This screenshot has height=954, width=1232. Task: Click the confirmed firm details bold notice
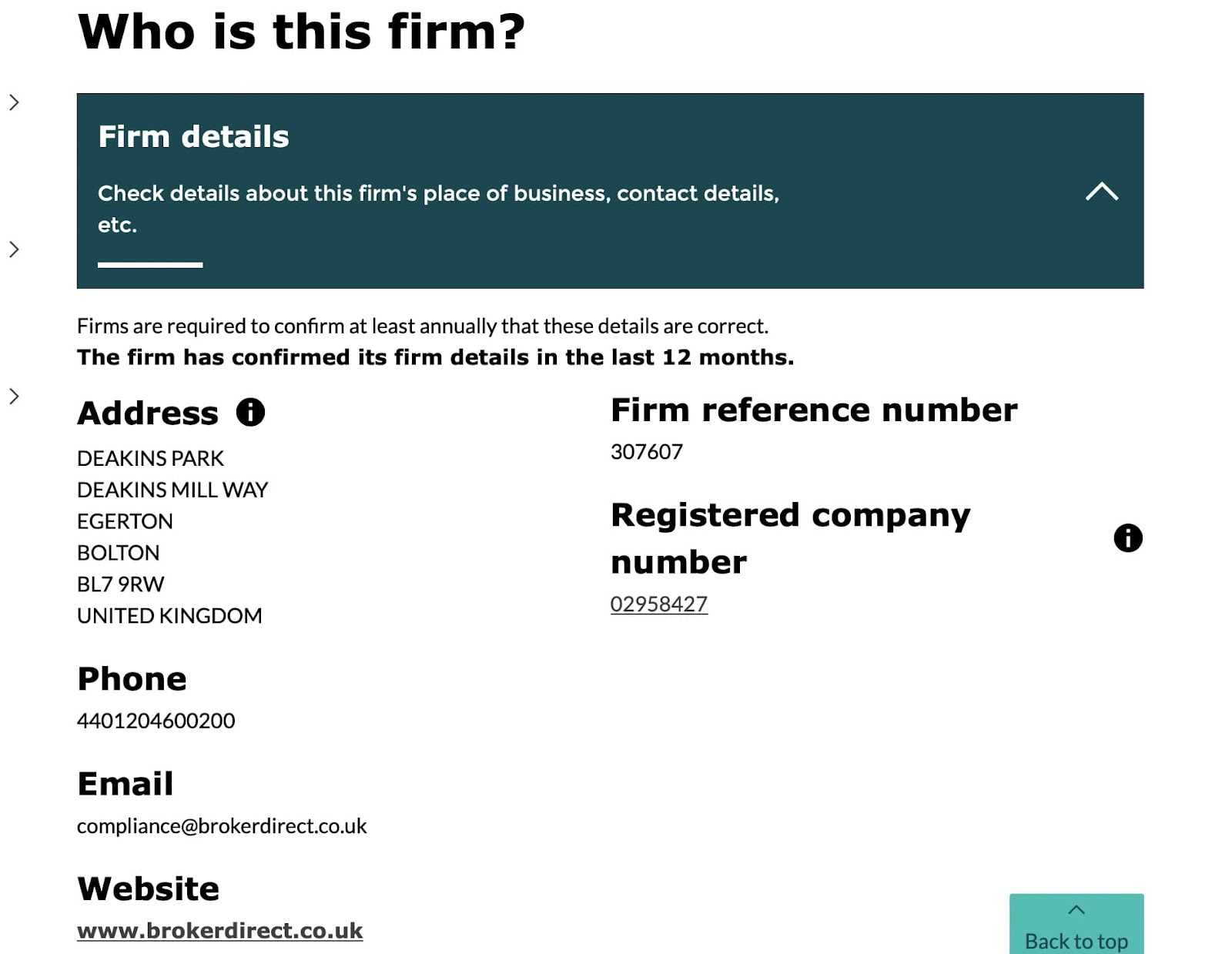(x=435, y=357)
